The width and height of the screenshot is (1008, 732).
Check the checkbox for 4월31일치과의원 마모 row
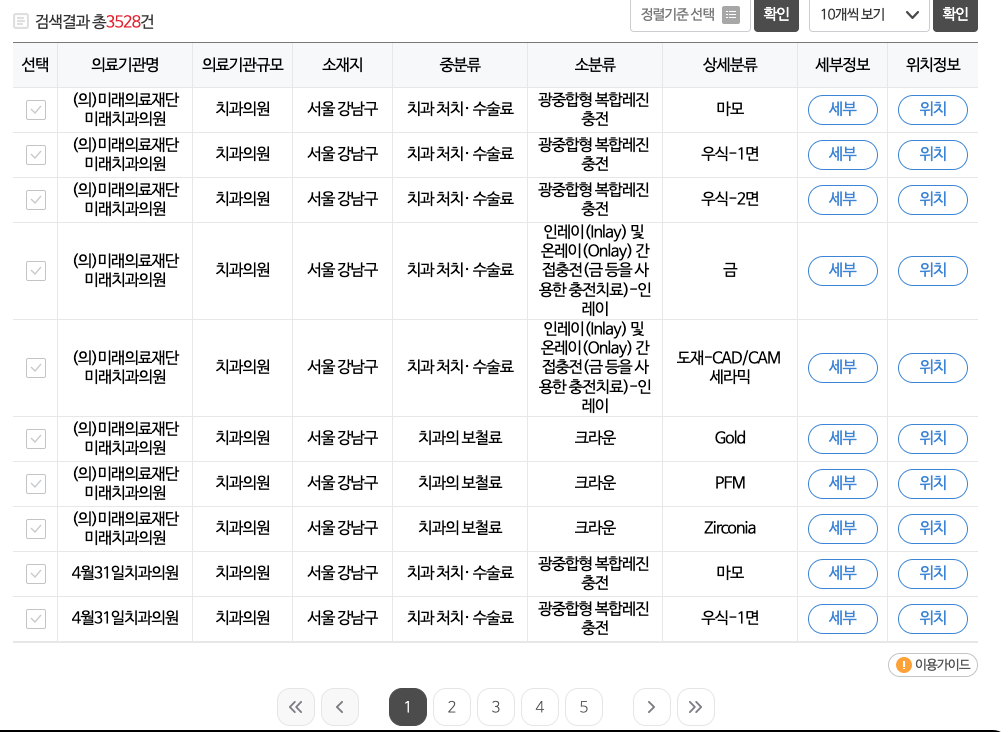35,573
